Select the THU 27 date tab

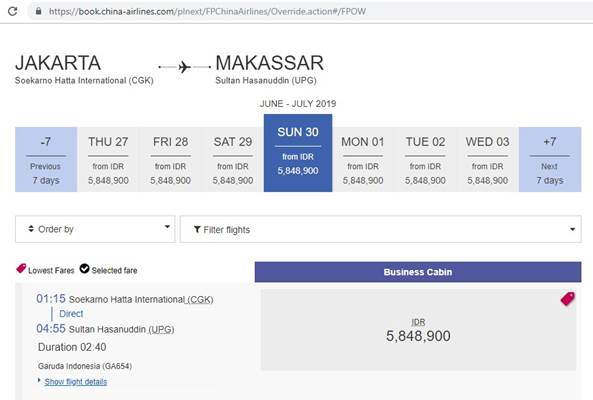click(108, 160)
